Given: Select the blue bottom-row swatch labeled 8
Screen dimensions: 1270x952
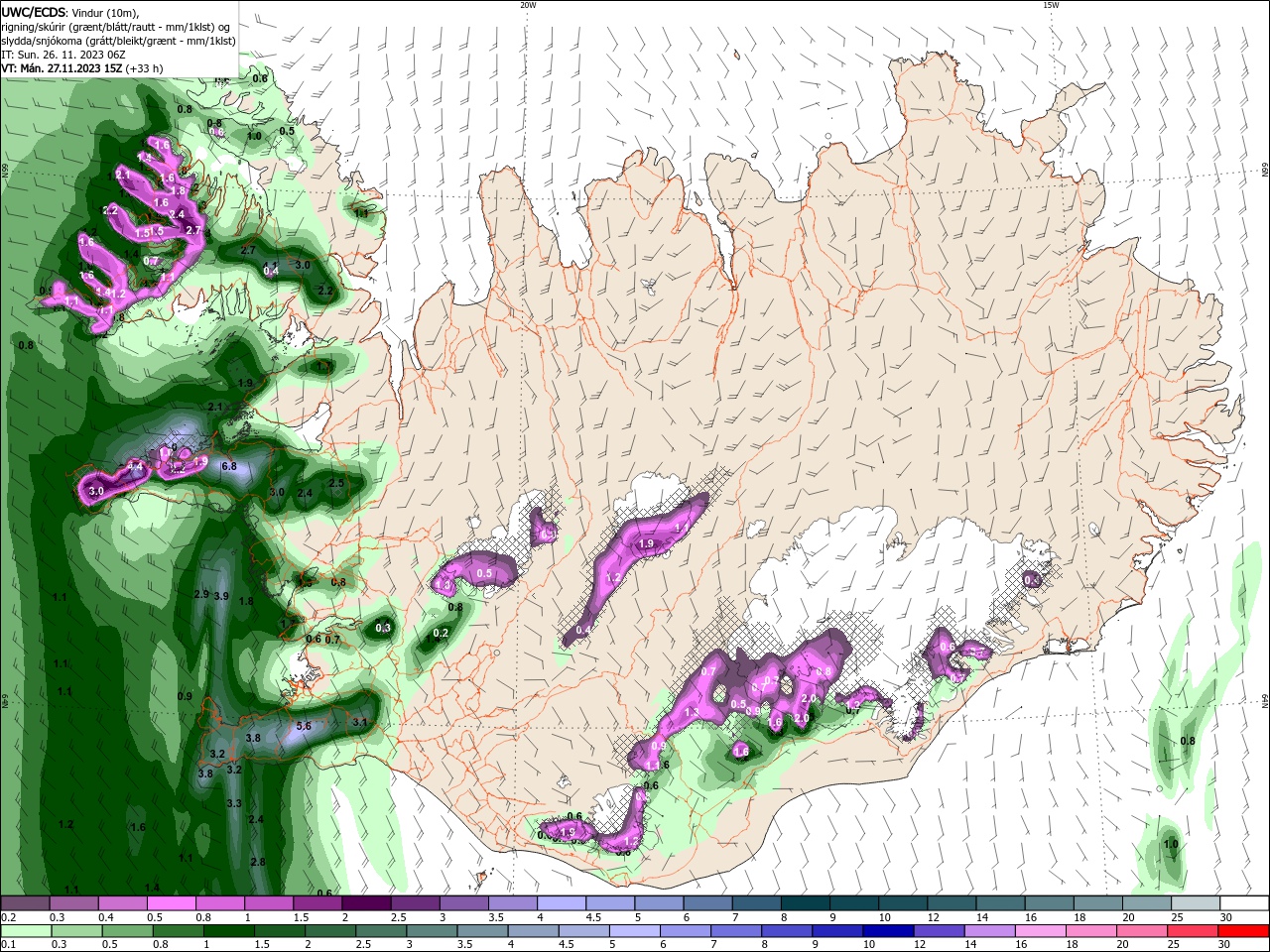Looking at the screenshot, I should 788,931.
